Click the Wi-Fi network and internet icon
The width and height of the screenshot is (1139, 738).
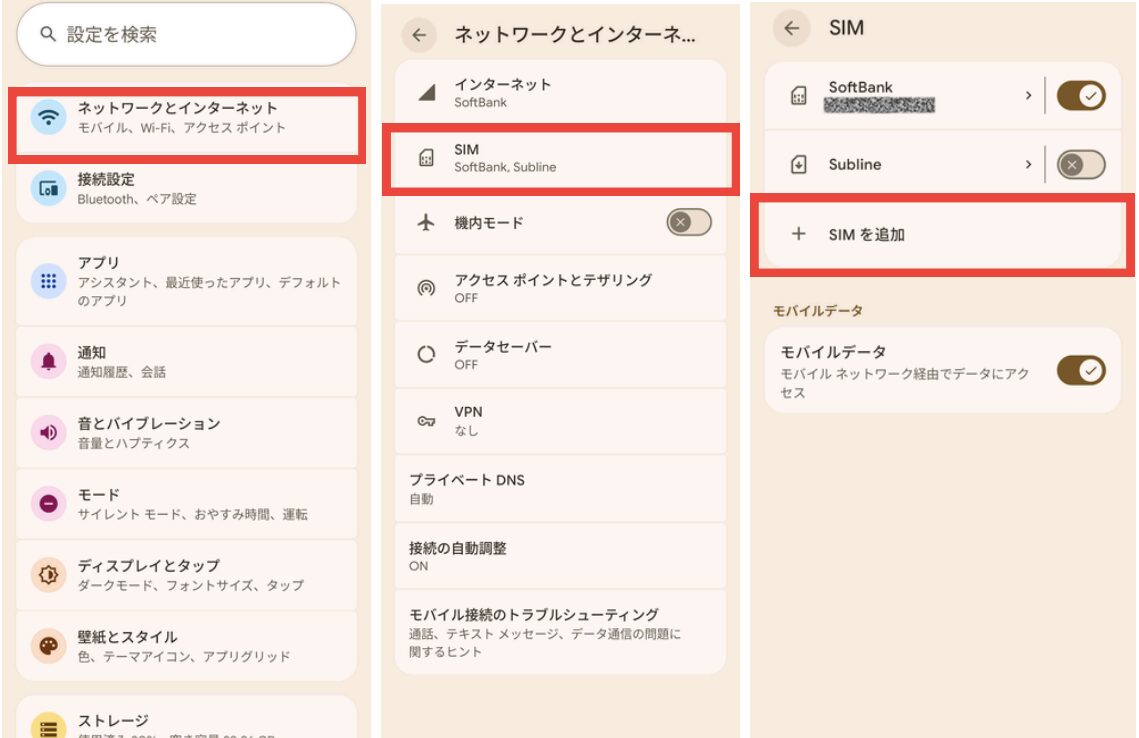pyautogui.click(x=48, y=117)
